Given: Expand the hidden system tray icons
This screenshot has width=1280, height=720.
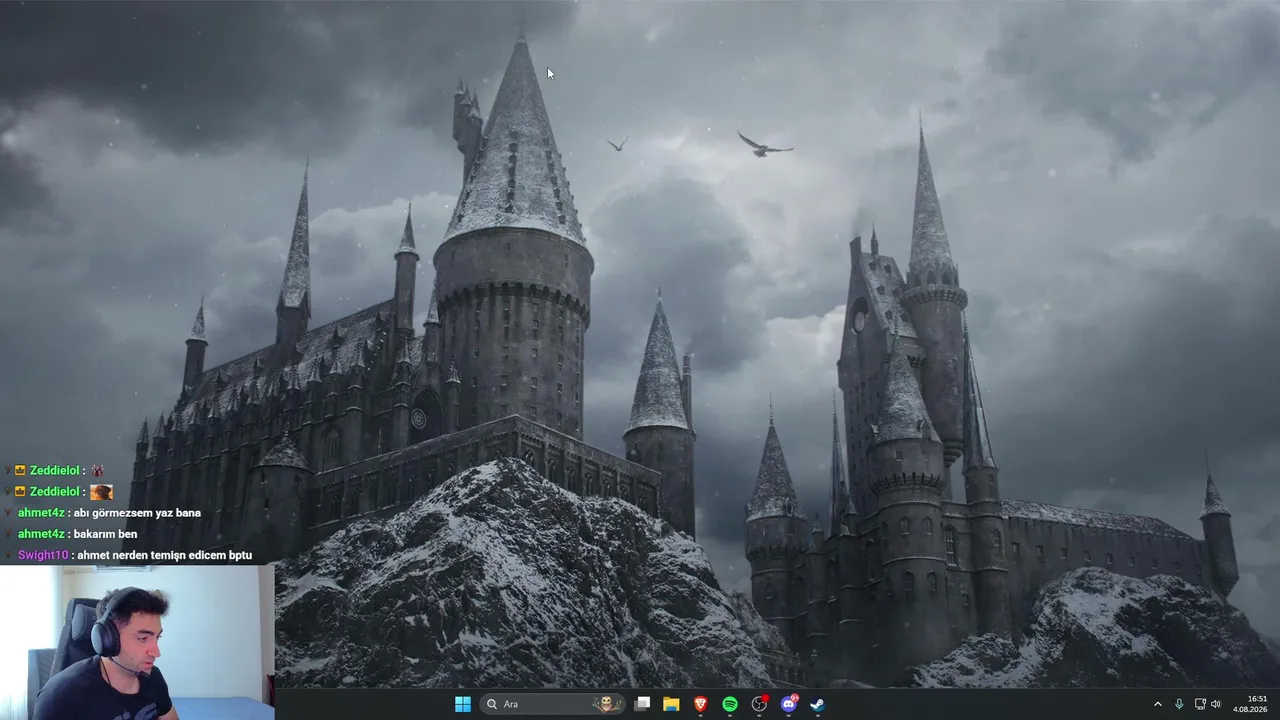Looking at the screenshot, I should (x=1158, y=704).
